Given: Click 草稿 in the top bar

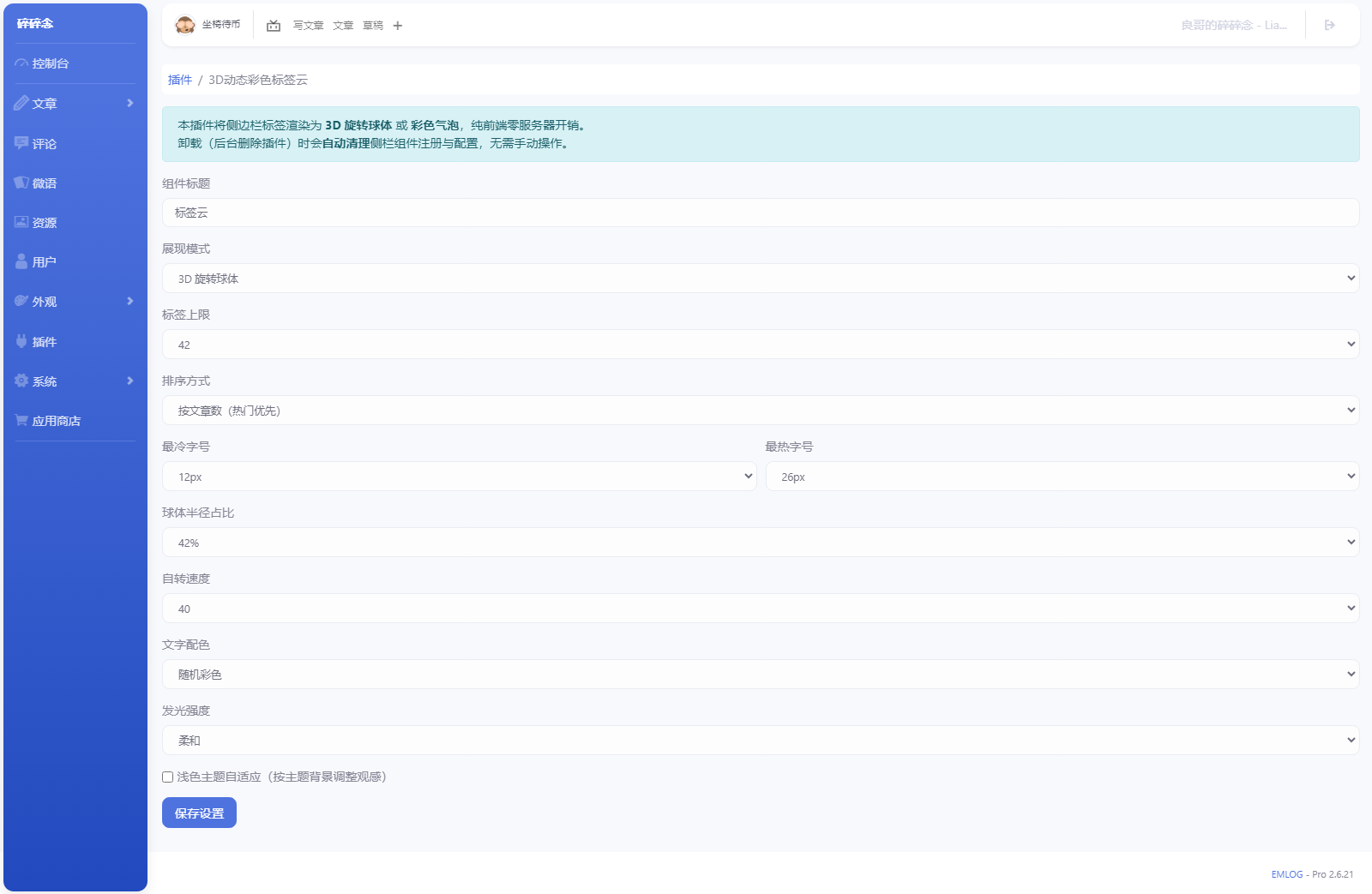Looking at the screenshot, I should 373,26.
